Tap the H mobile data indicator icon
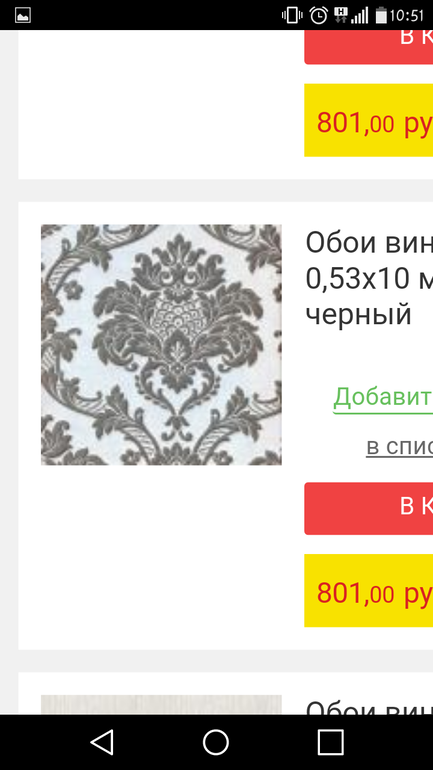Screen dimensions: 433x770 340,15
